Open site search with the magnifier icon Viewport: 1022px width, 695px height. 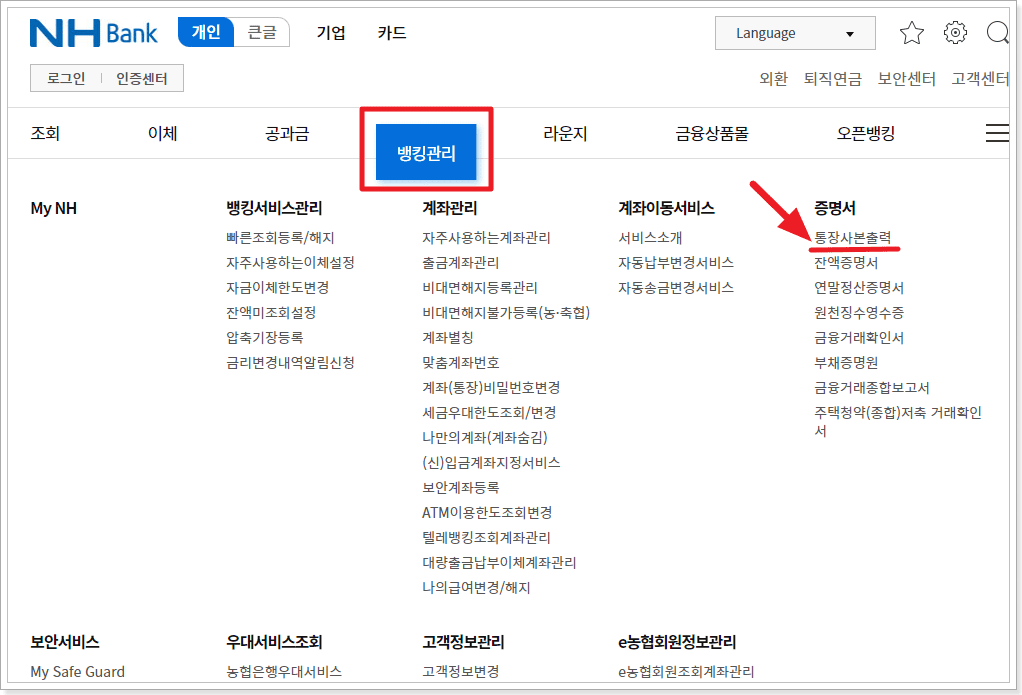coord(998,33)
